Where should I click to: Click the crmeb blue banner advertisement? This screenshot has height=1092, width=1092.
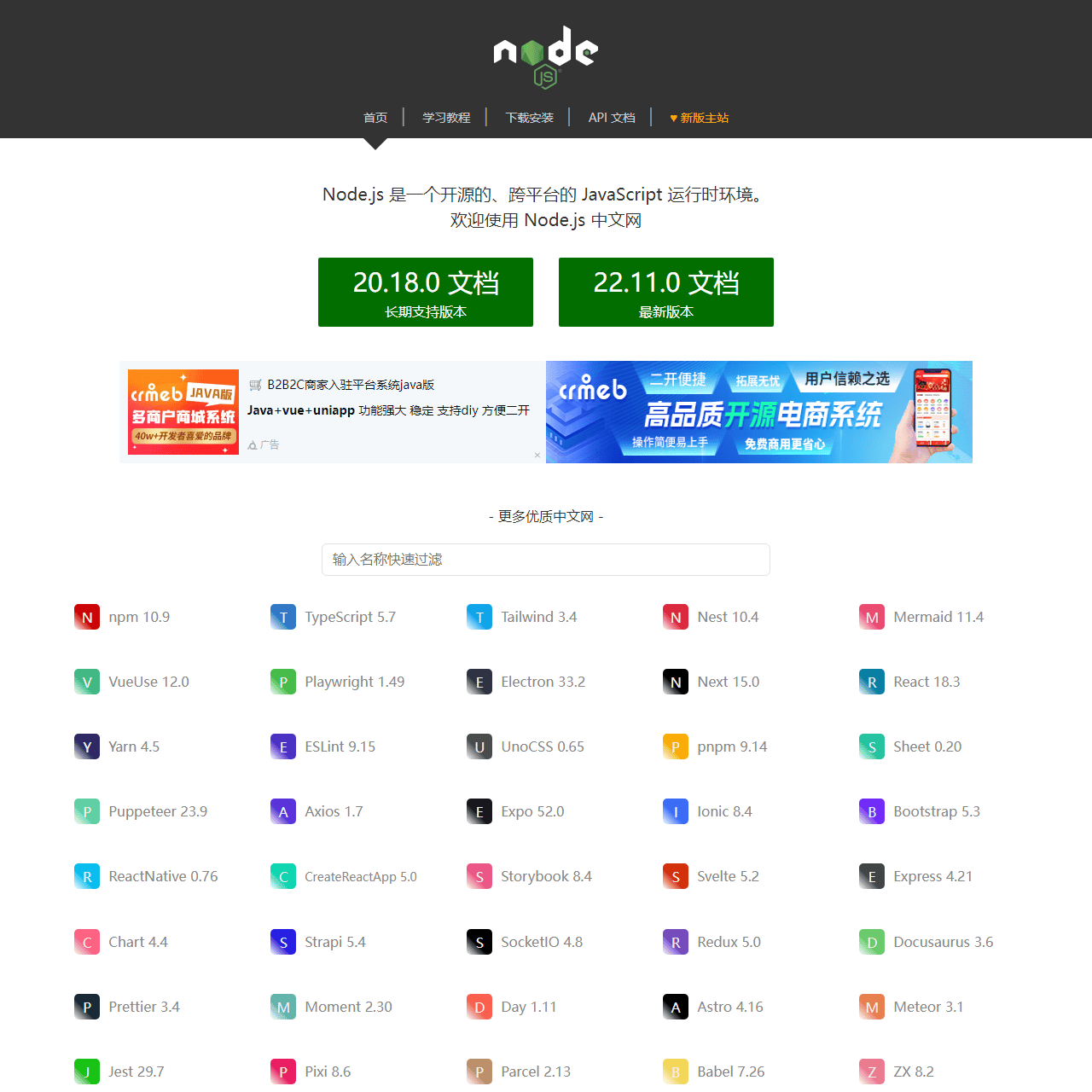759,412
